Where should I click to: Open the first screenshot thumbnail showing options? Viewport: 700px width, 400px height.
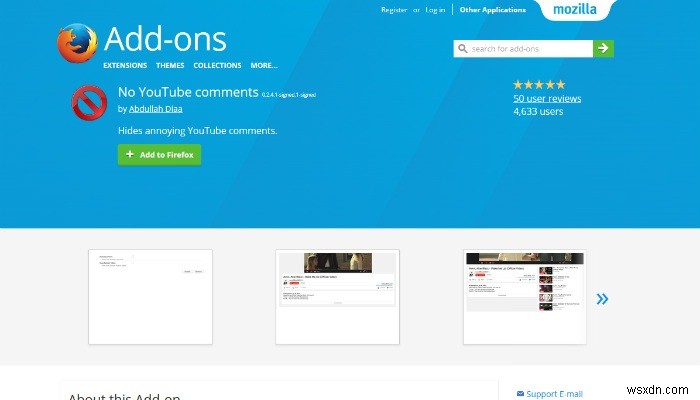point(150,297)
